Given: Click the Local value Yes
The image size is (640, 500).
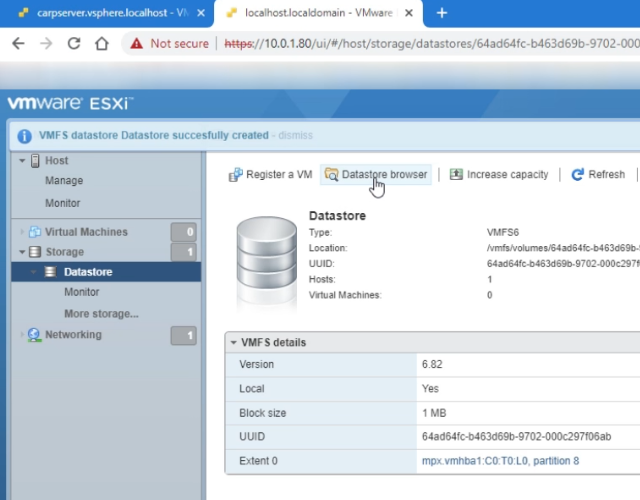Looking at the screenshot, I should coord(430,389).
